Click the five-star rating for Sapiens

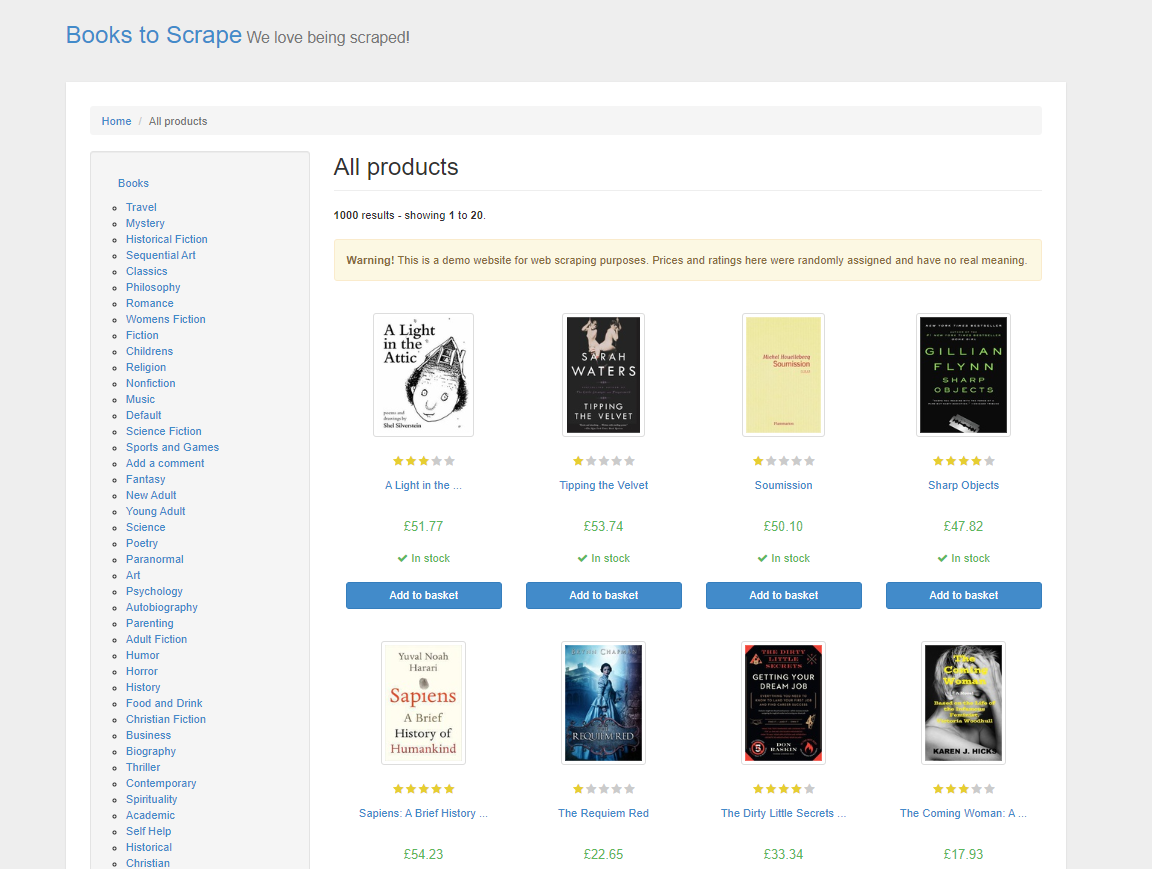click(x=423, y=788)
